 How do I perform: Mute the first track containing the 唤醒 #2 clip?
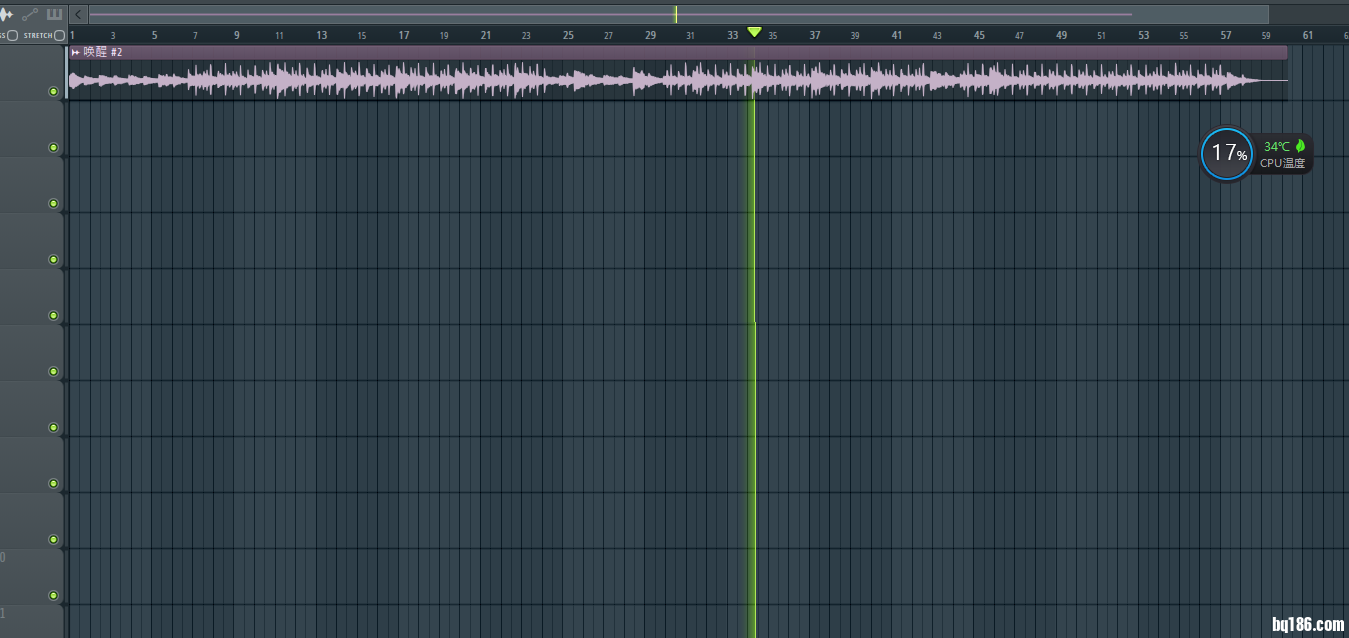coord(53,92)
